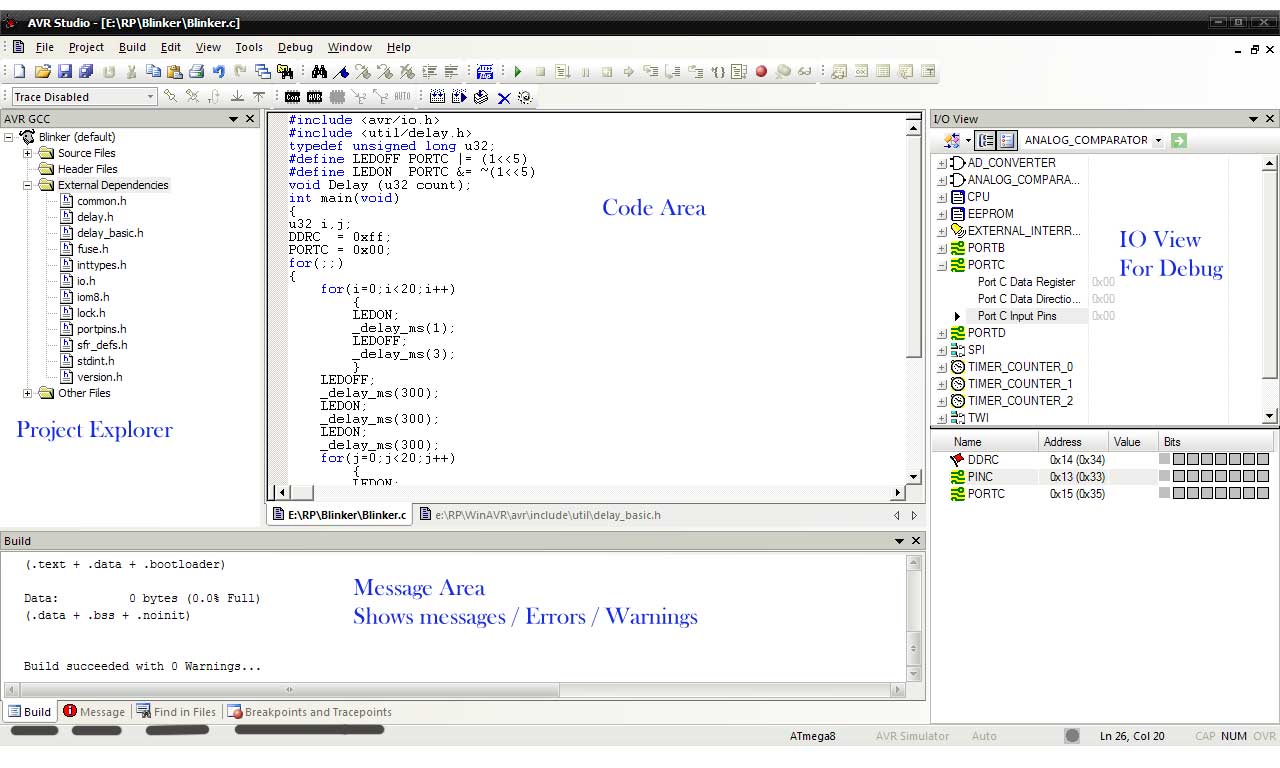
Task: Start debugging with the green play icon
Action: 518,71
